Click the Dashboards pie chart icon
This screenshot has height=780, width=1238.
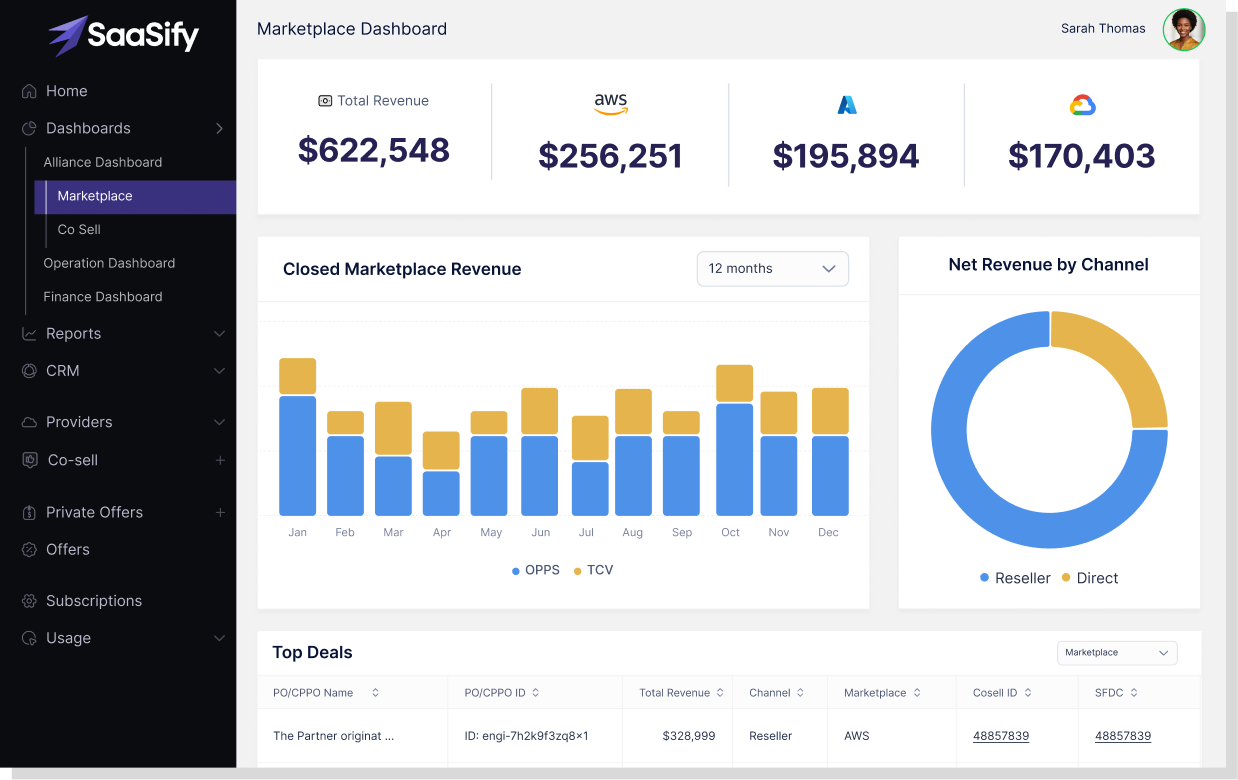point(29,128)
